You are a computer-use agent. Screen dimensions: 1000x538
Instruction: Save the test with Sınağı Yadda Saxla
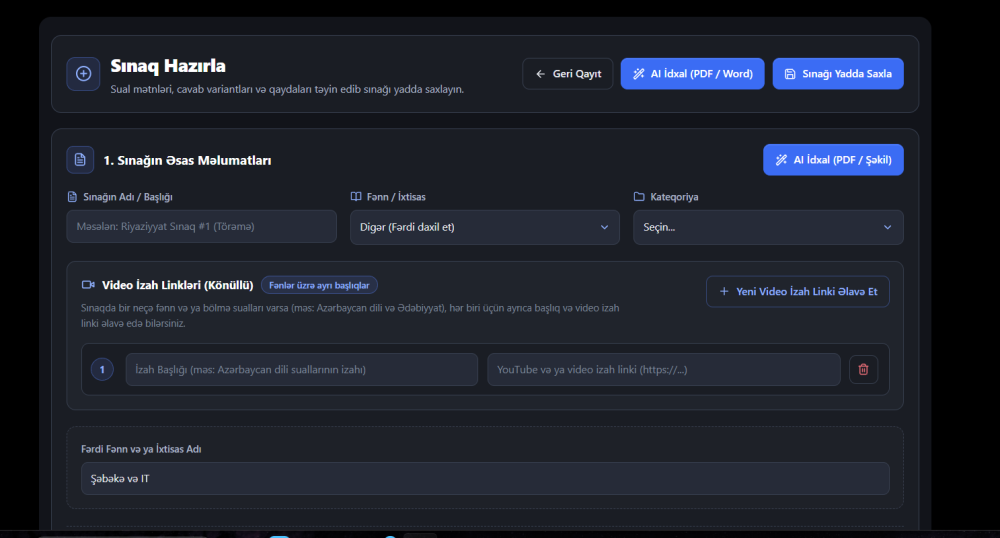838,74
